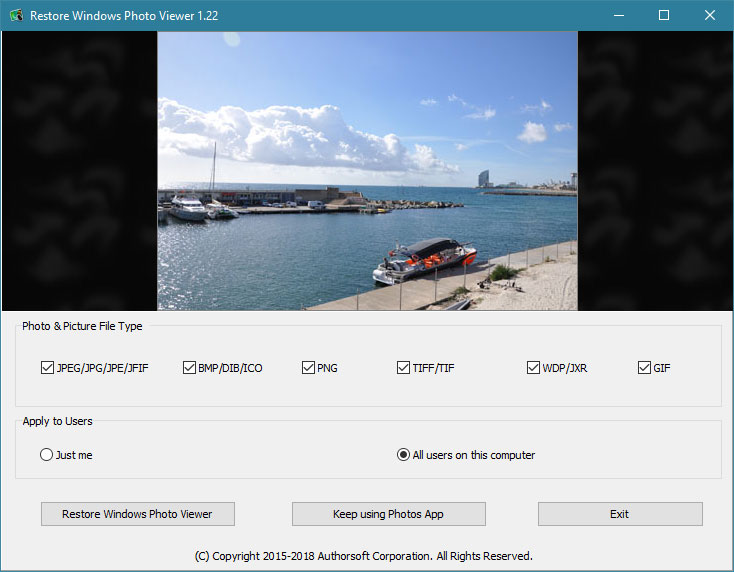
Task: Maximize the Restore Windows Photo Viewer window
Action: coord(664,16)
